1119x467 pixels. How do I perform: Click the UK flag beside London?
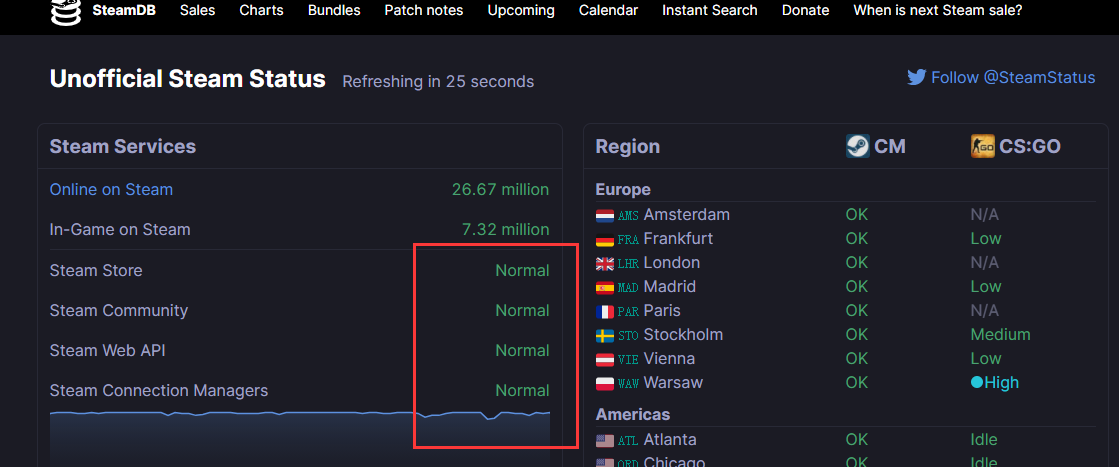tap(605, 263)
